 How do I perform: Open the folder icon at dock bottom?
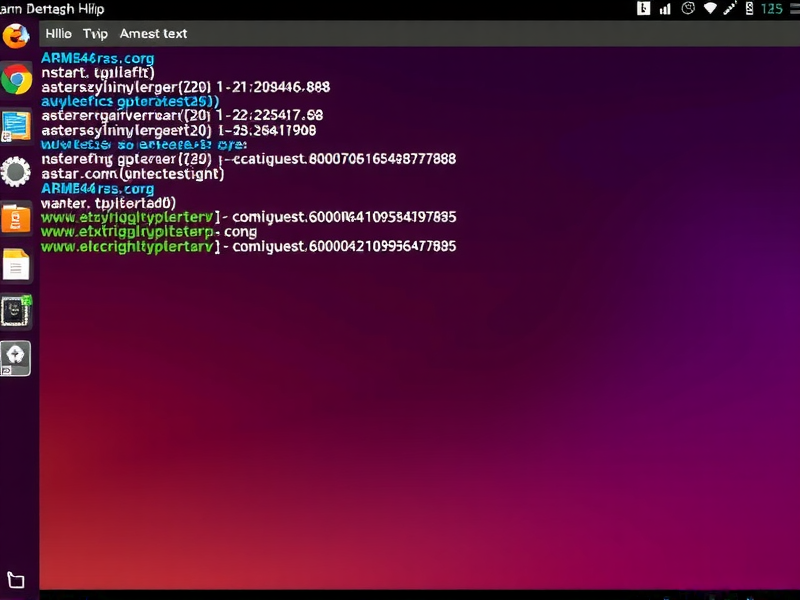click(16, 580)
